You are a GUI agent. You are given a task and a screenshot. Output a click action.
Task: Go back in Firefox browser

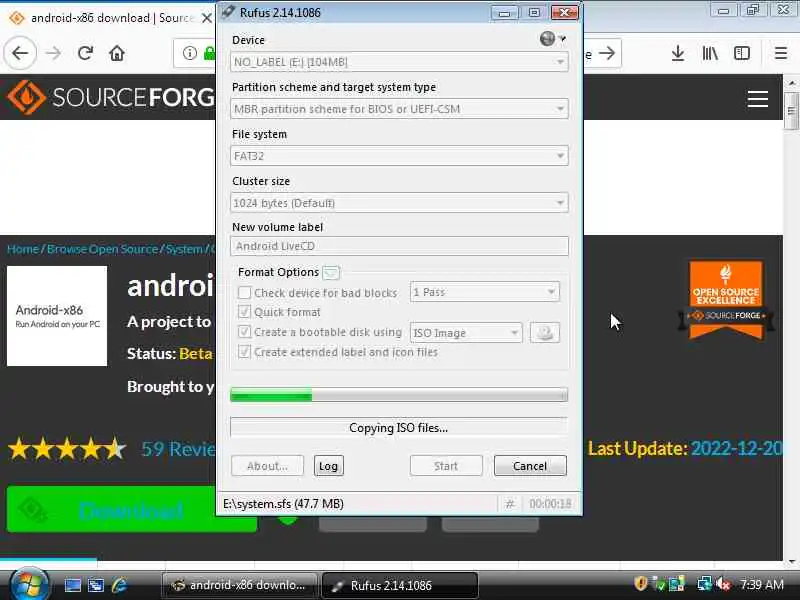[20, 53]
